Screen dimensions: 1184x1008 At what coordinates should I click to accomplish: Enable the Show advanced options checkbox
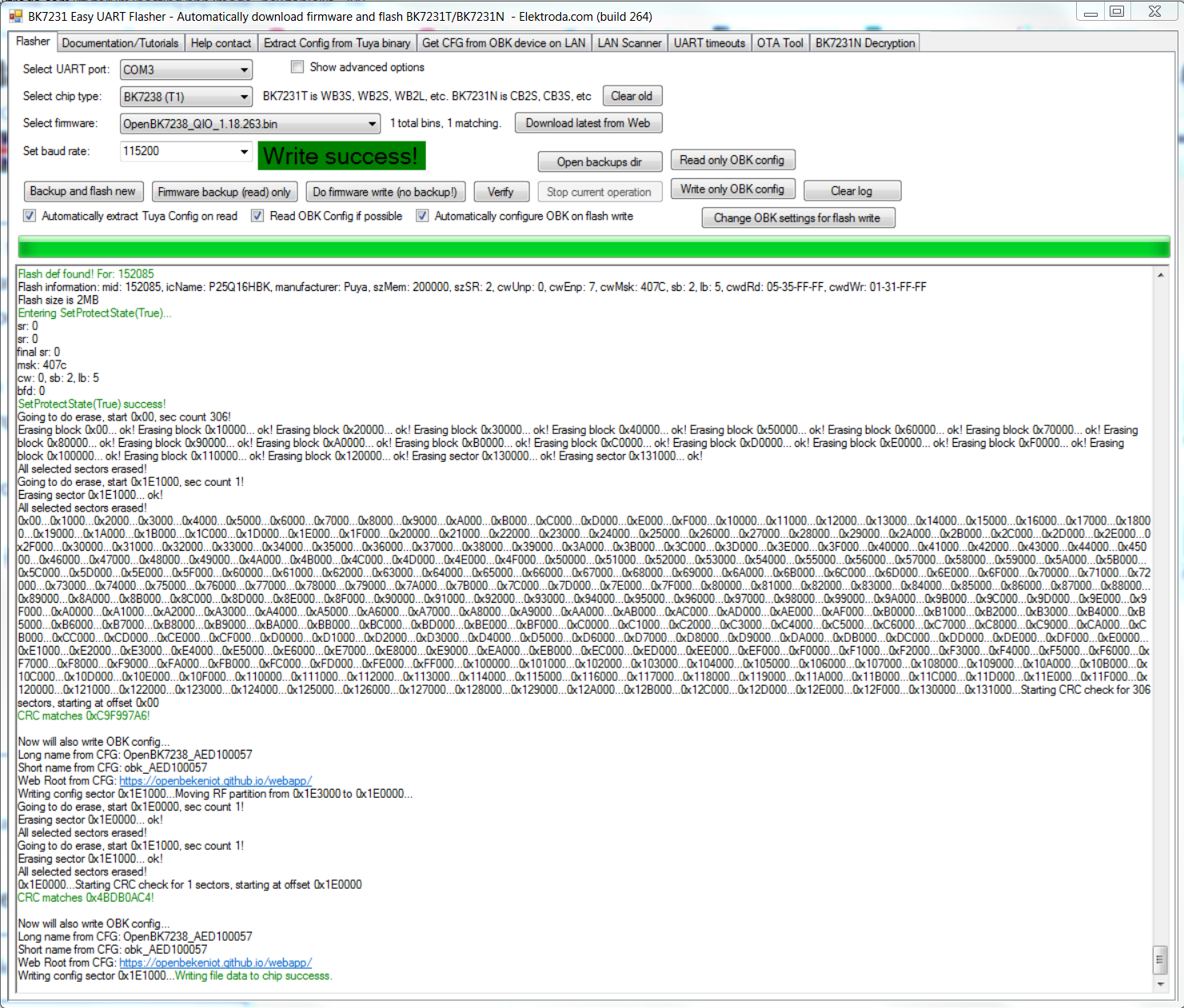(x=297, y=67)
